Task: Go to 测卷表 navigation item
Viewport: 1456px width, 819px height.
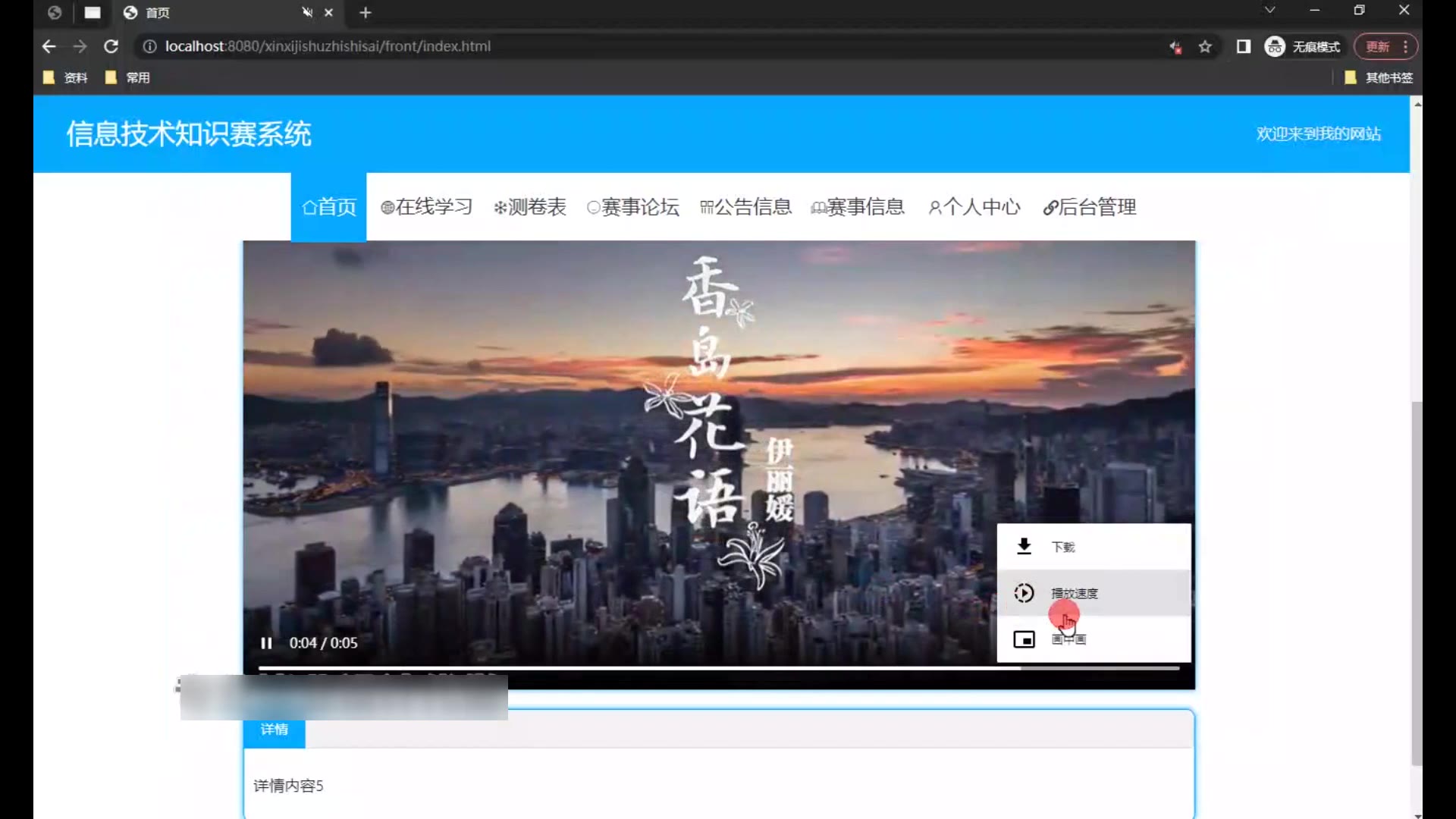Action: pyautogui.click(x=530, y=207)
